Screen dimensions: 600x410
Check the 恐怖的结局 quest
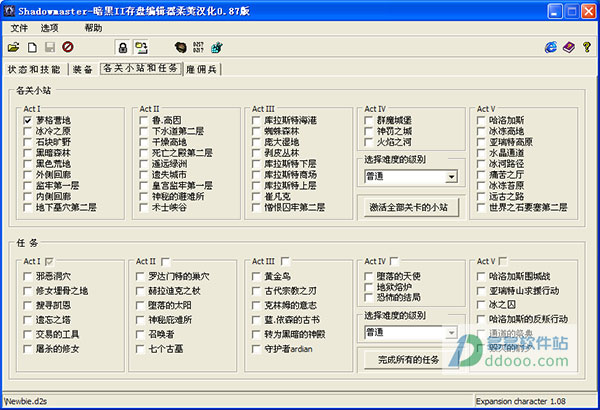[369, 297]
